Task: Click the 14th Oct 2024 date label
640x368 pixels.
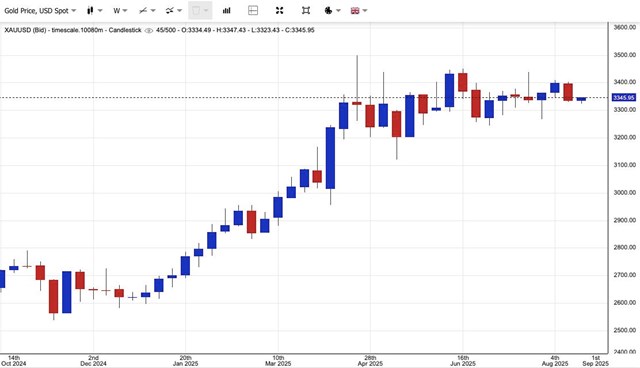Action: tap(13, 361)
